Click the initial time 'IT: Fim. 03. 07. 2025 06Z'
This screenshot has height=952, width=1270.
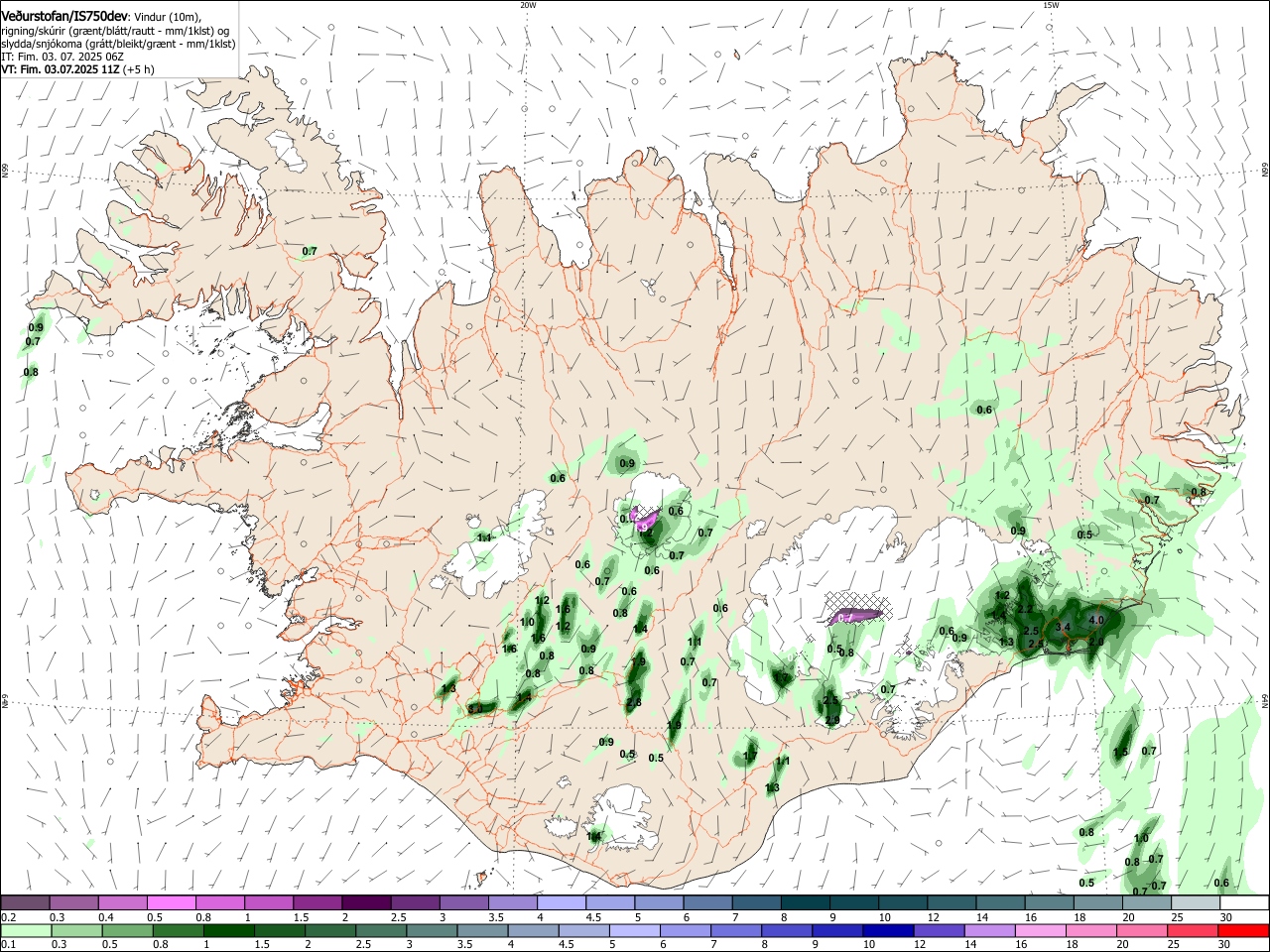pyautogui.click(x=63, y=57)
